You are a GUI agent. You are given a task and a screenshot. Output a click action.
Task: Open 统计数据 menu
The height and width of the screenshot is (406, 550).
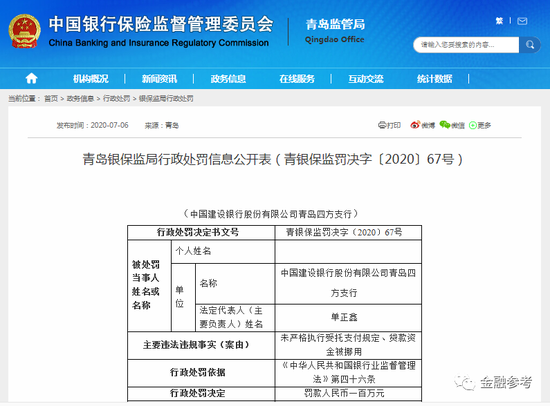[434, 79]
